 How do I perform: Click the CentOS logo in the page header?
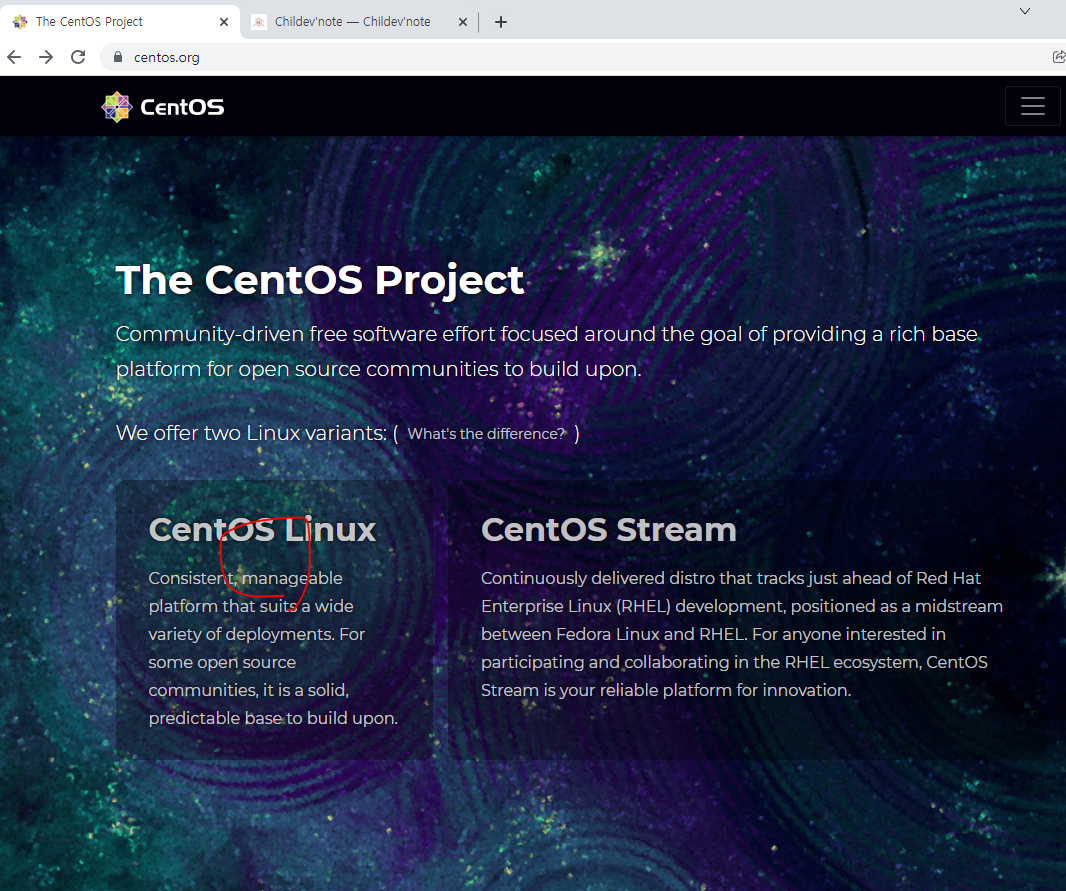161,106
